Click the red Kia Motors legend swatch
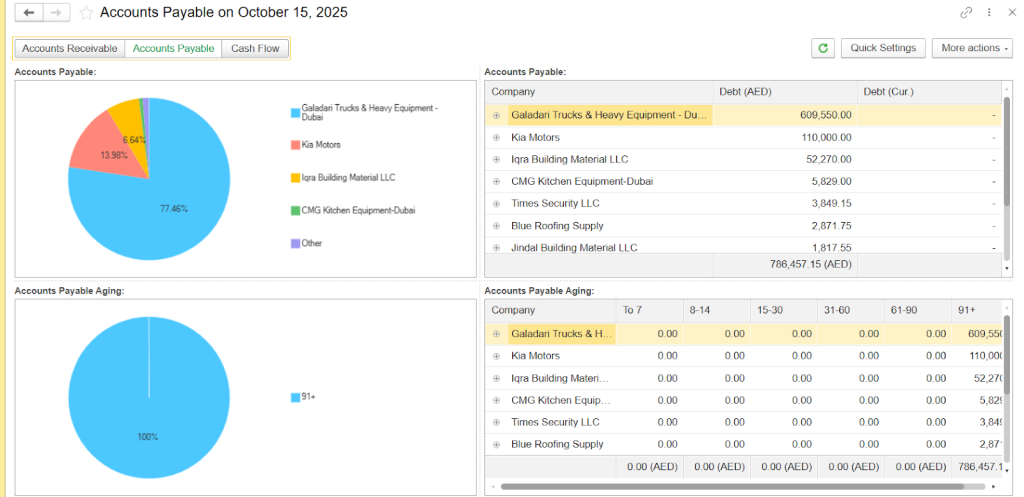1024x497 pixels. tap(295, 145)
